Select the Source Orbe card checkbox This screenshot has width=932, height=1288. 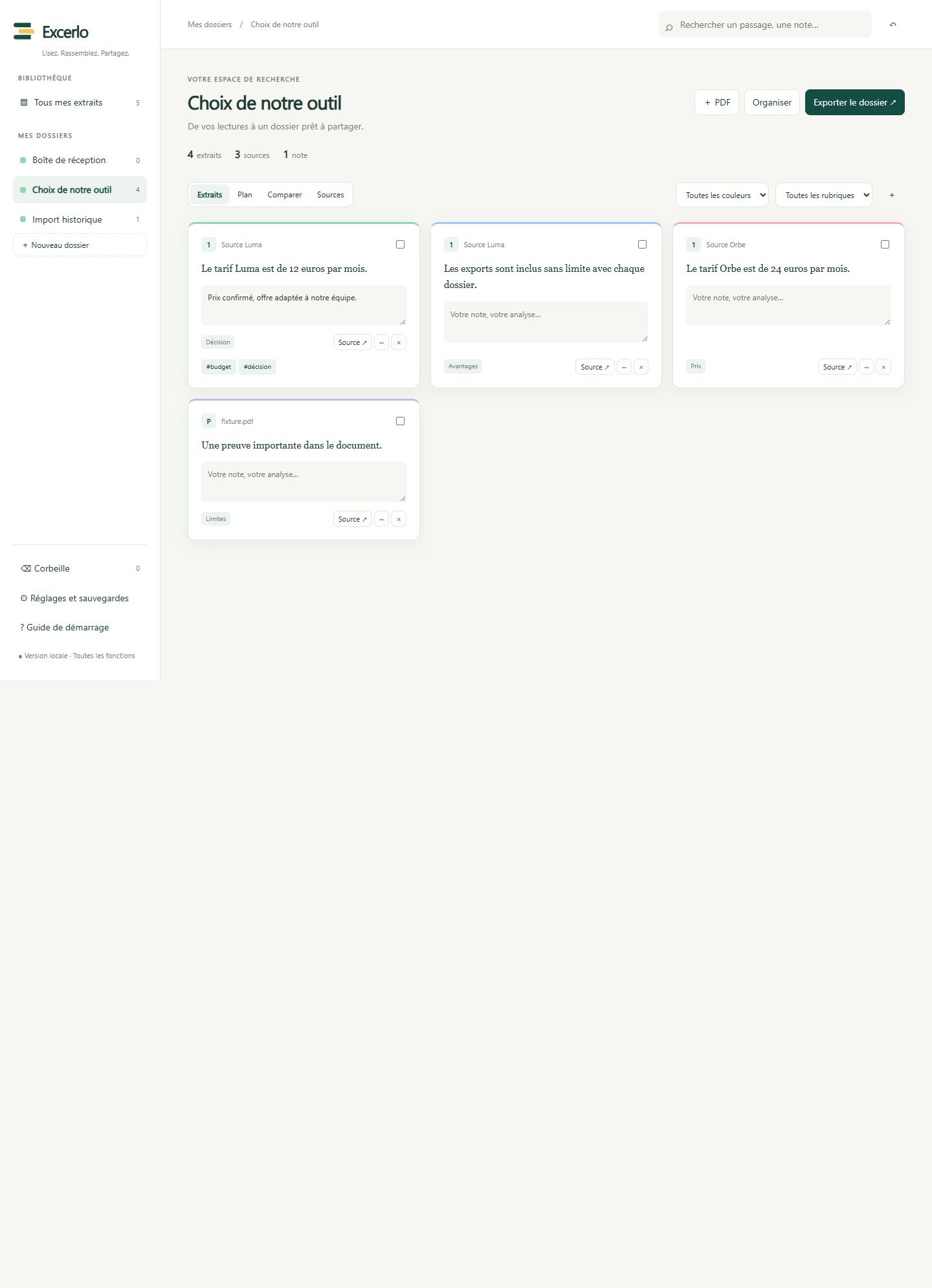coord(885,245)
